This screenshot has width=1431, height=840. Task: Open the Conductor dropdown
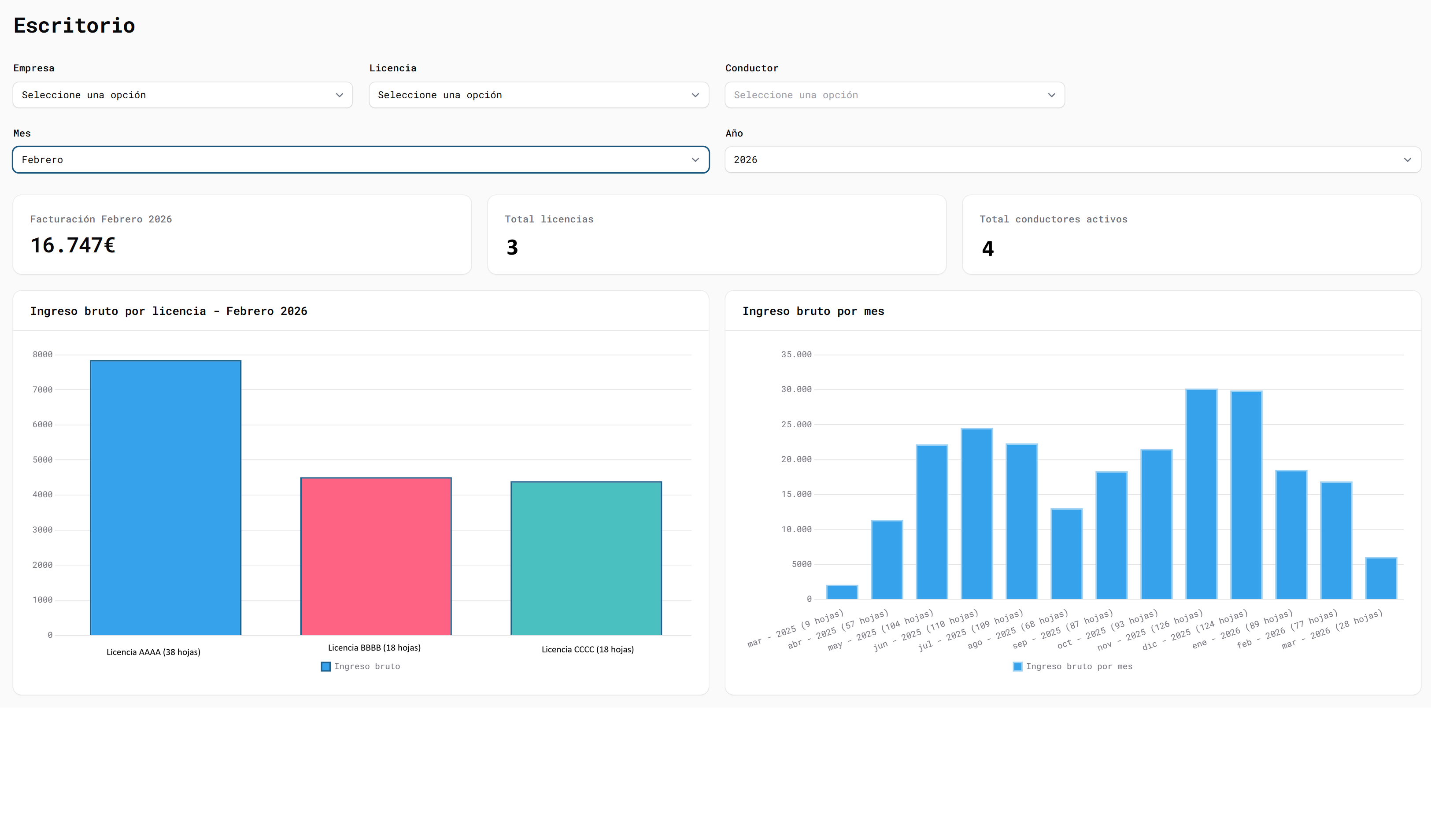point(894,95)
